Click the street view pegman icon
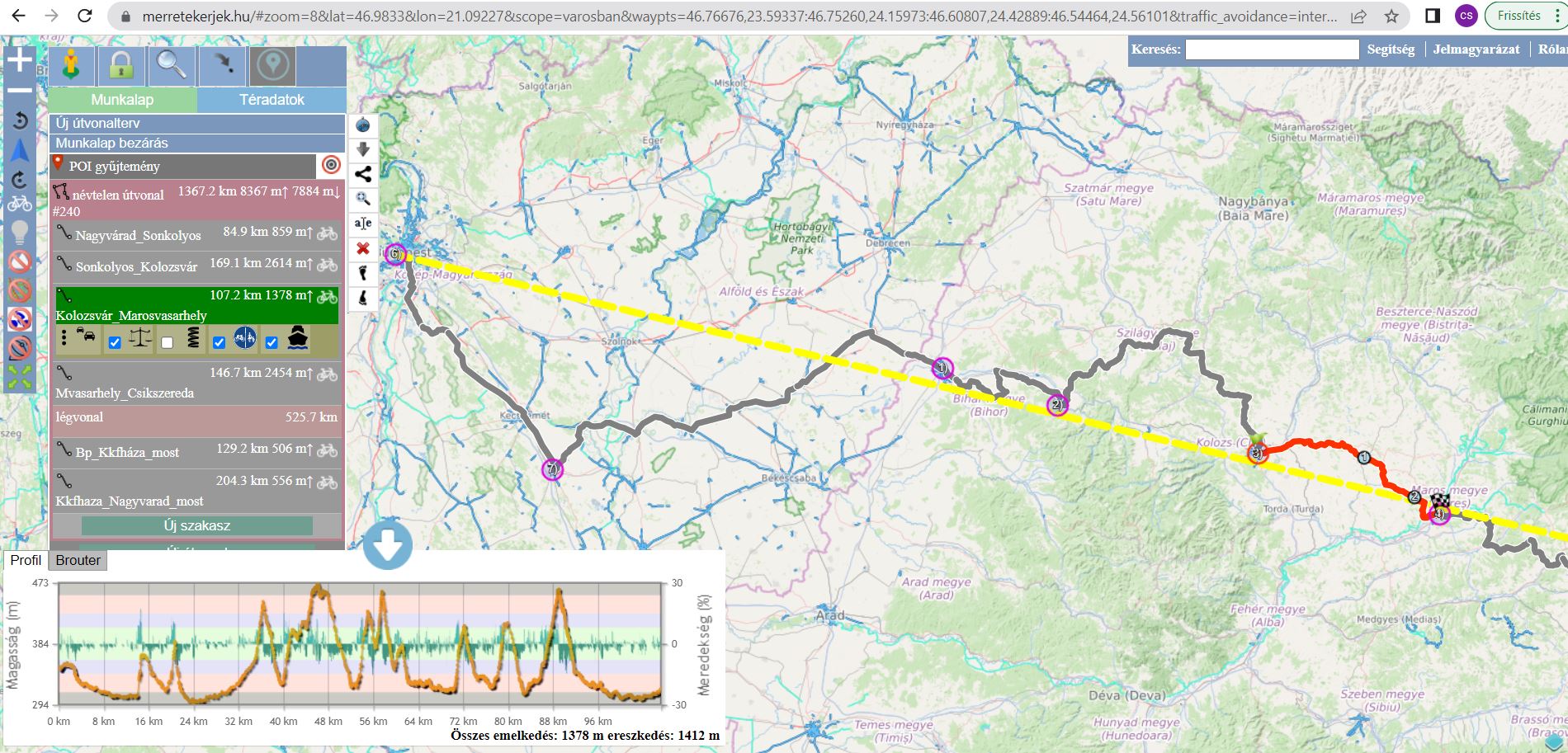The height and width of the screenshot is (753, 1568). [72, 66]
